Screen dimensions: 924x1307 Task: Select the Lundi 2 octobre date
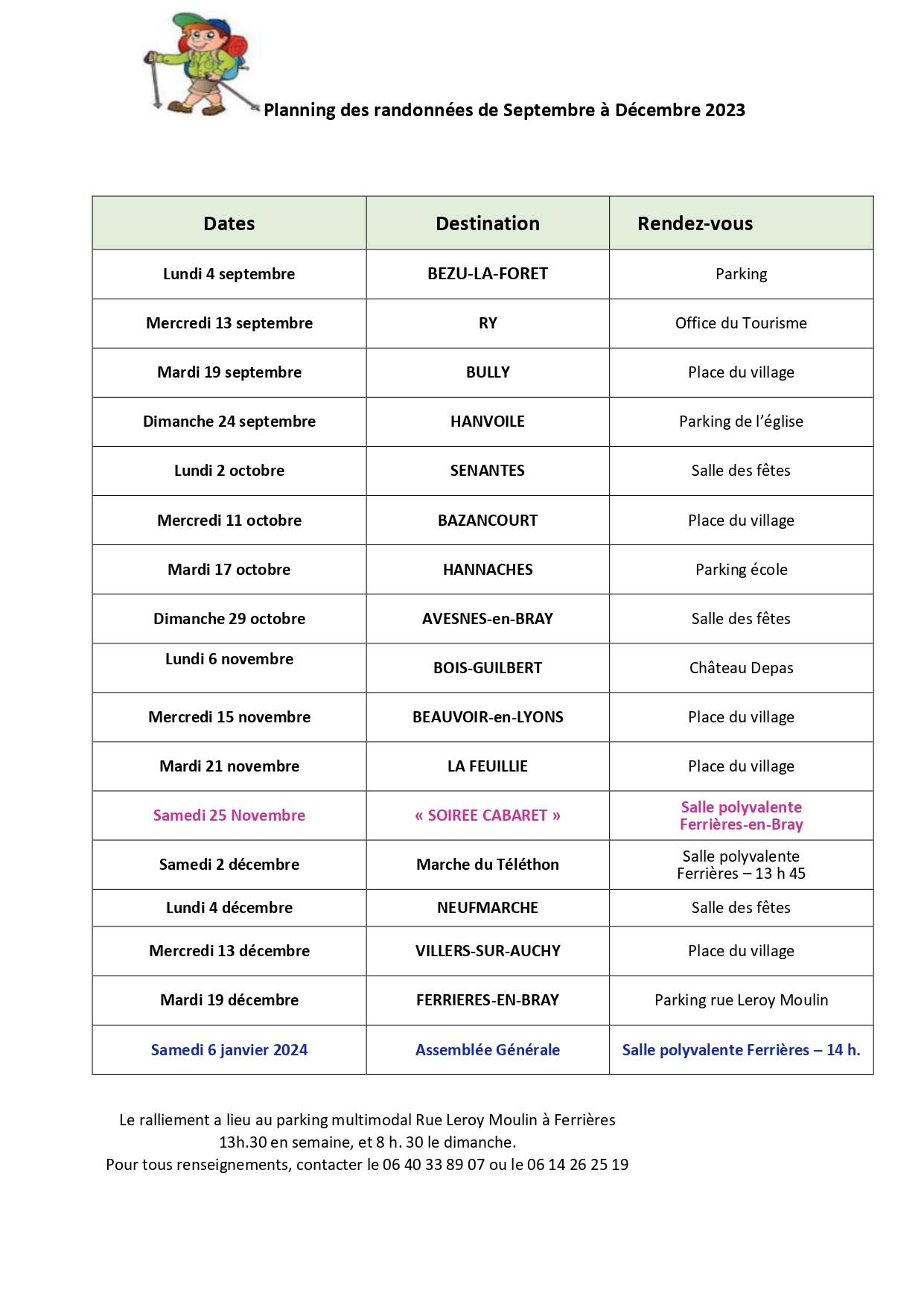(229, 471)
